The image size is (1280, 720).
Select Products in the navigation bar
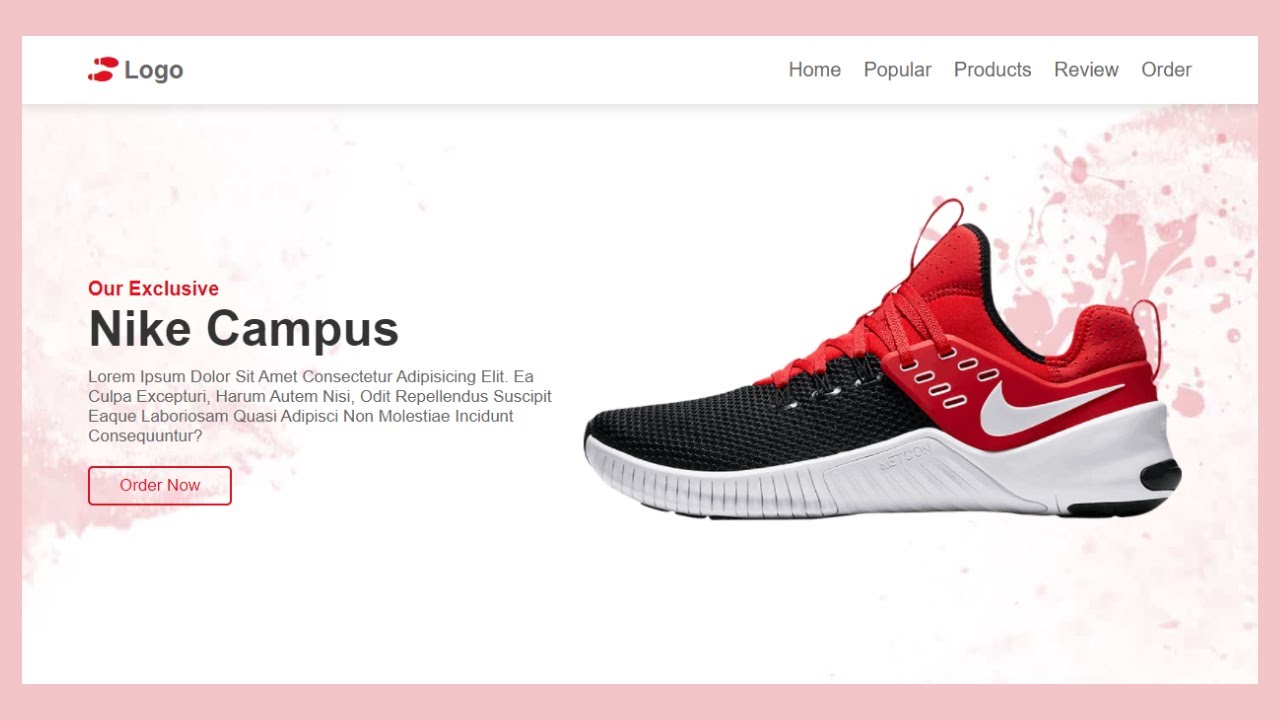tap(992, 70)
